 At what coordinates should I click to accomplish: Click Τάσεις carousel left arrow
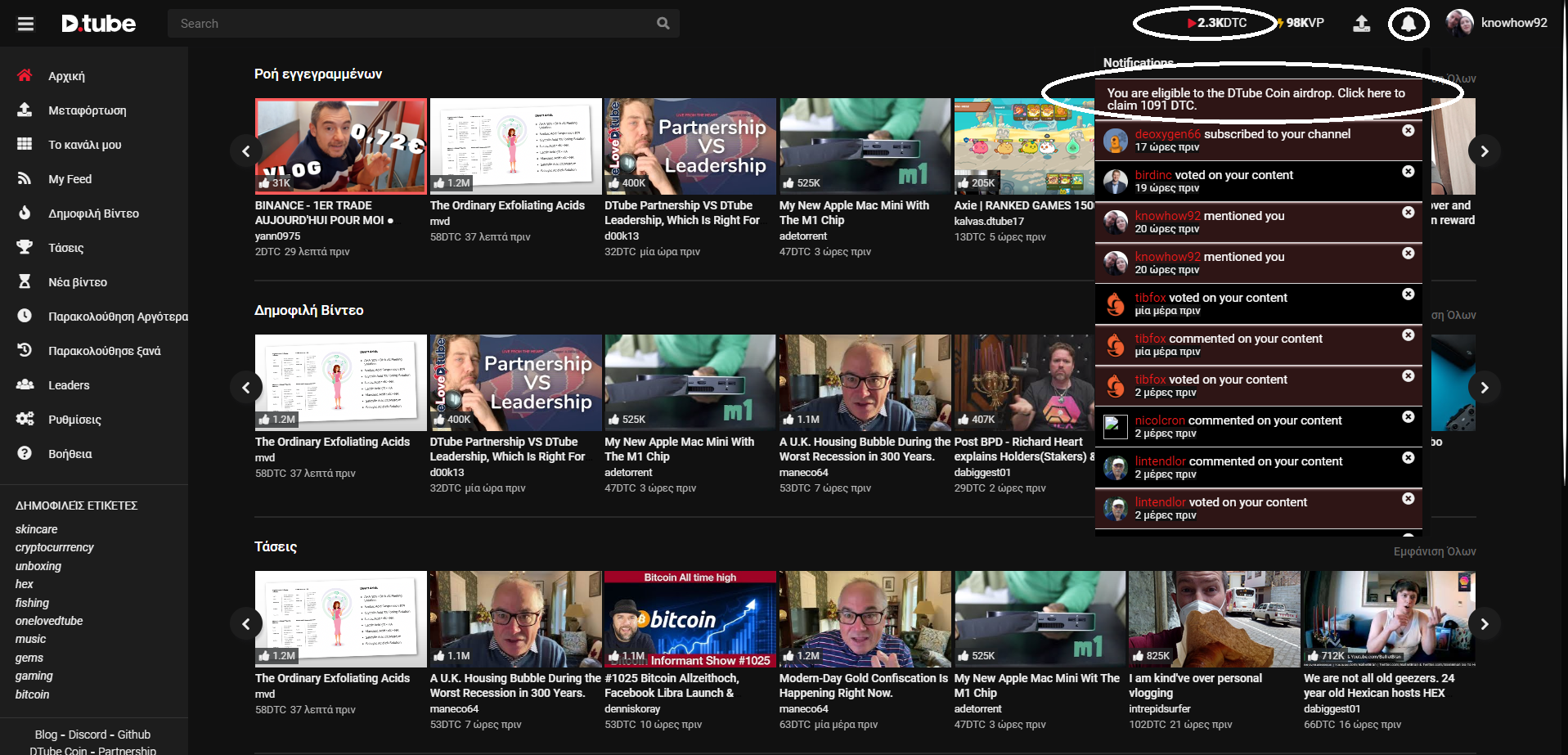(246, 623)
